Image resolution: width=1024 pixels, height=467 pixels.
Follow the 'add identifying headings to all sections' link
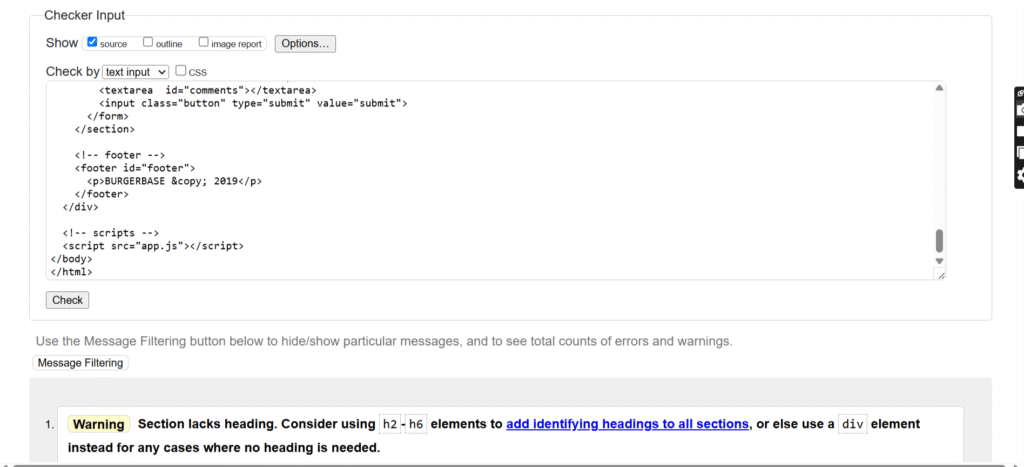627,424
